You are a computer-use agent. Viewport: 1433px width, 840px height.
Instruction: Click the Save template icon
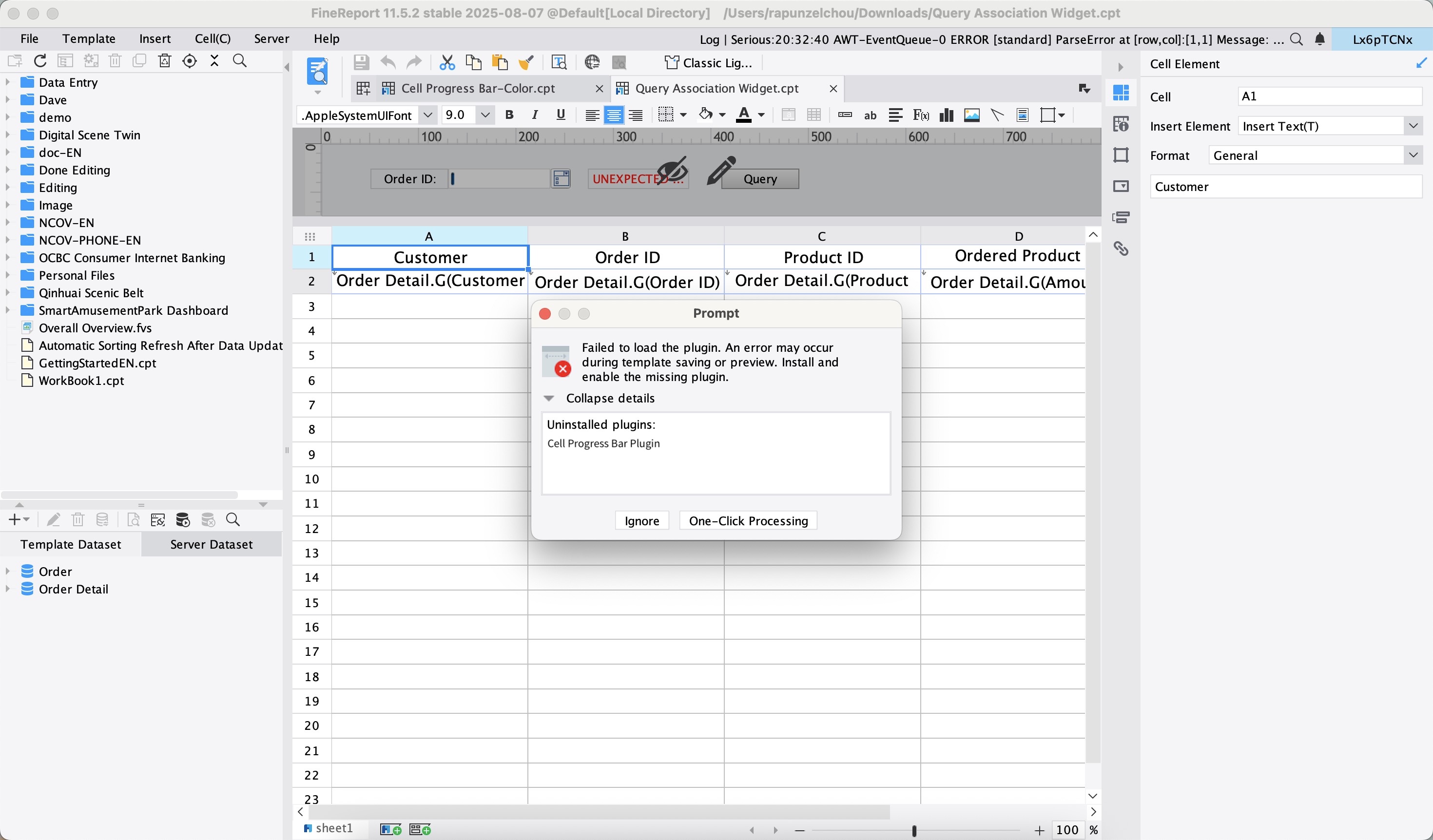coord(361,62)
